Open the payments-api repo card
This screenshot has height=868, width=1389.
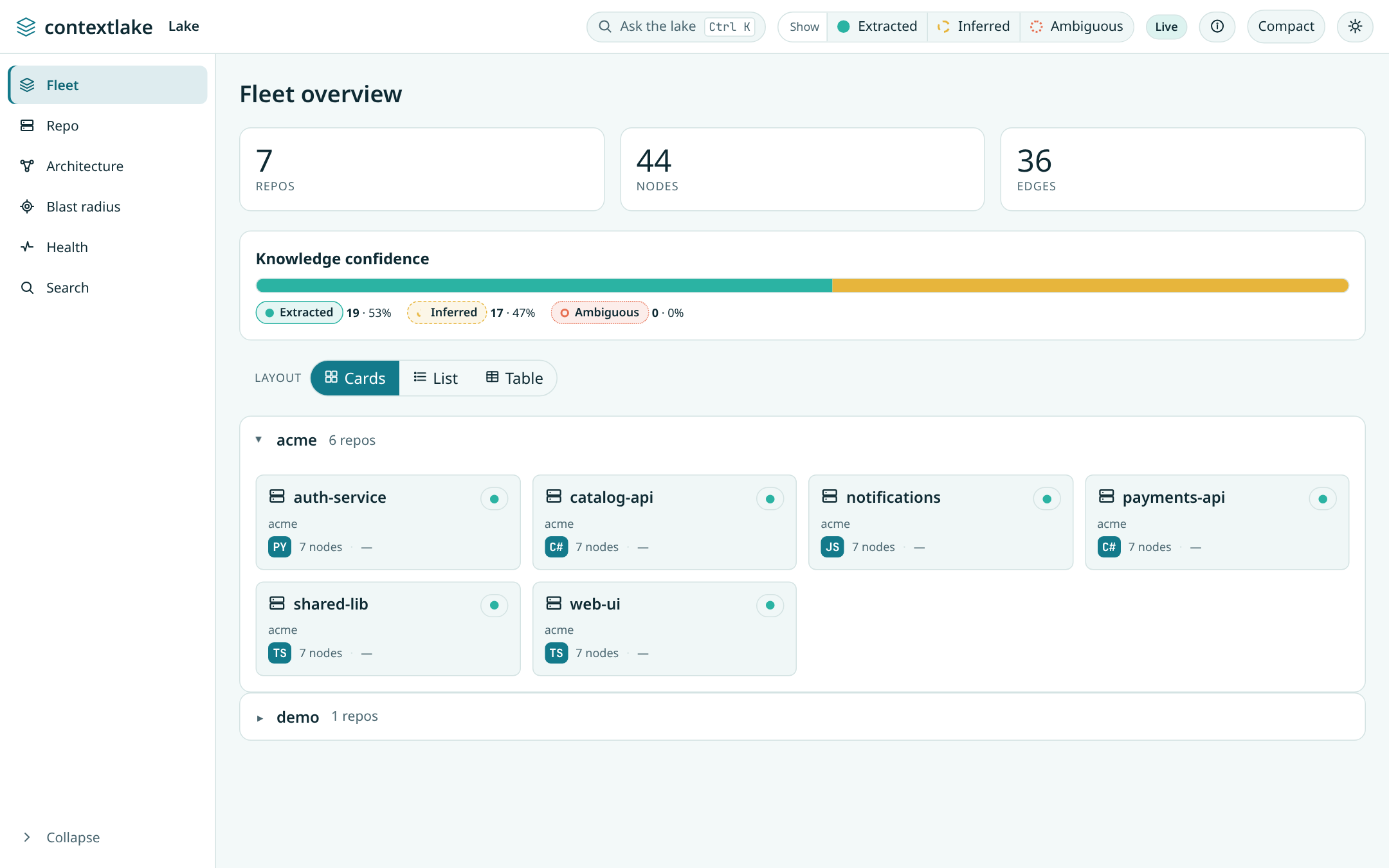(1217, 522)
